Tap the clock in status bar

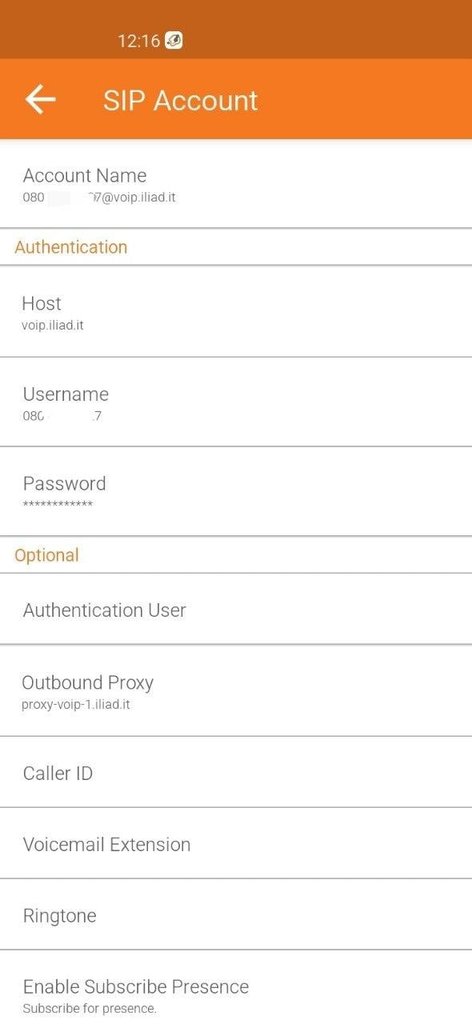coord(138,41)
